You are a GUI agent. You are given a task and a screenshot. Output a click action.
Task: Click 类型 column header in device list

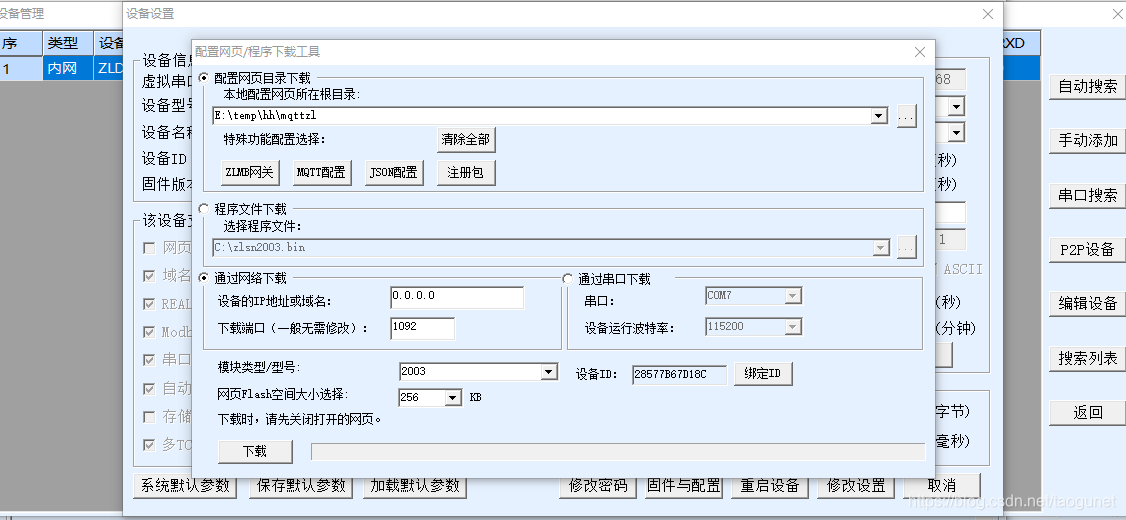pos(68,43)
